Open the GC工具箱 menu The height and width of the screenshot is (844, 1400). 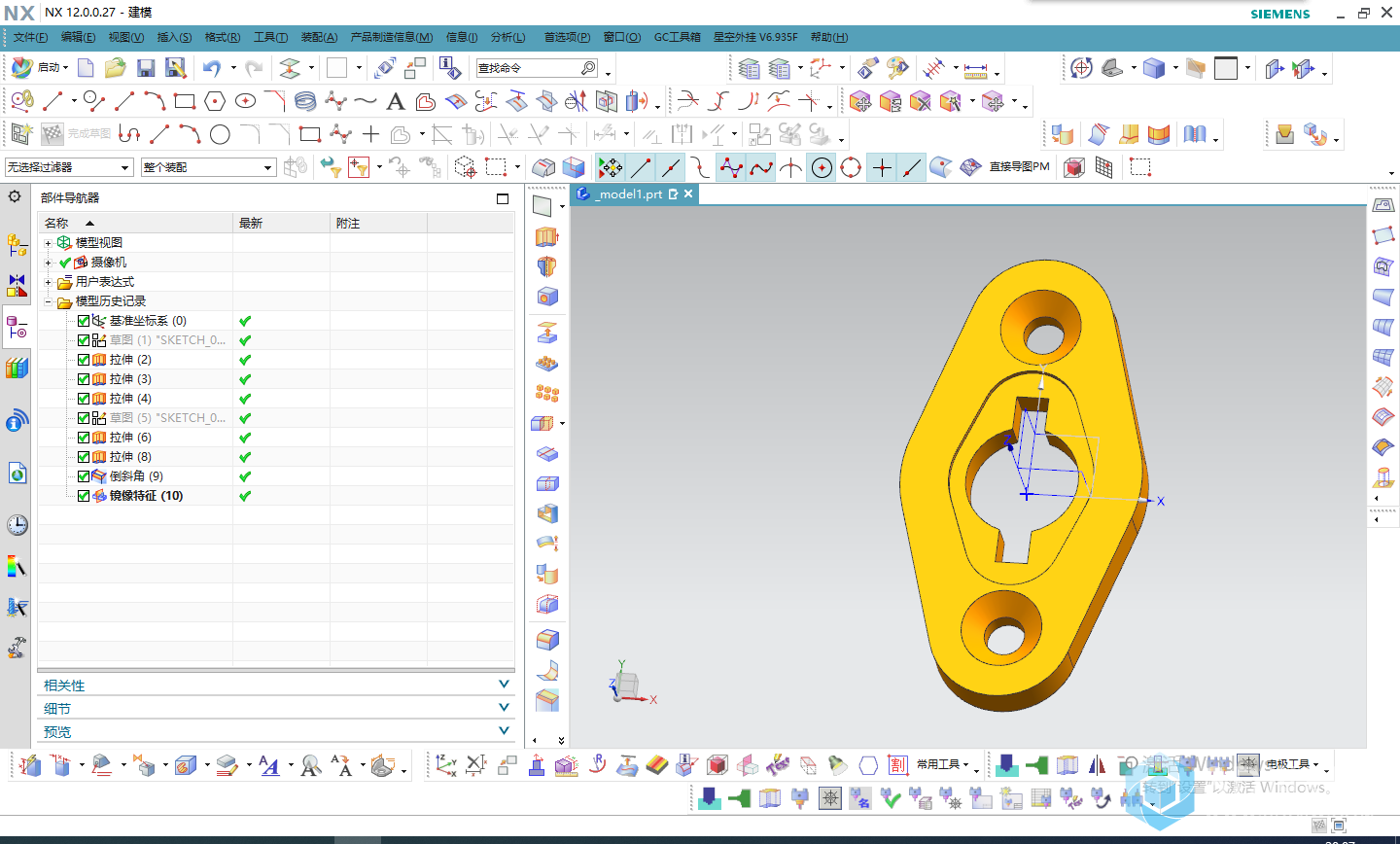click(x=677, y=37)
